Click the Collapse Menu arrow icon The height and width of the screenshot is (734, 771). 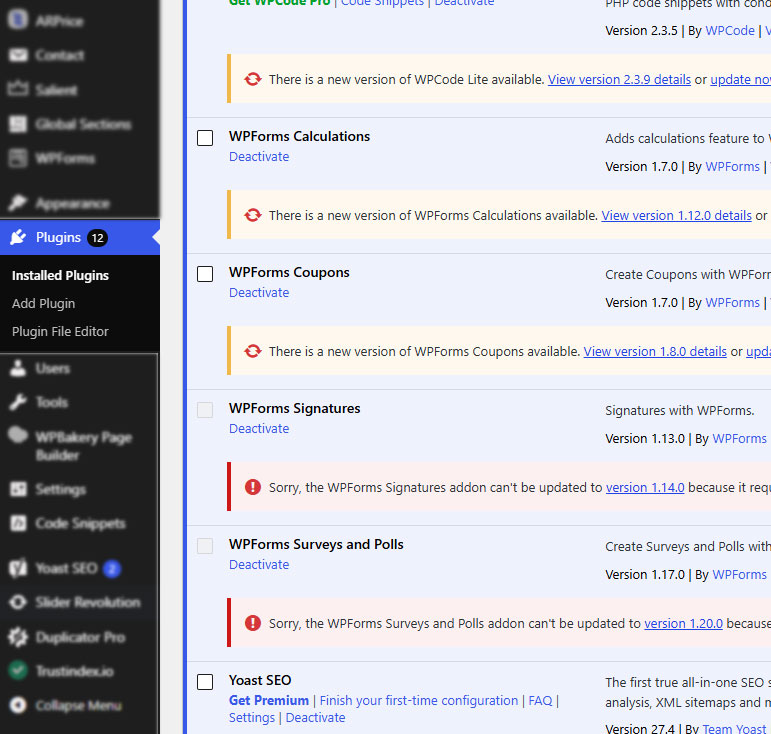[x=18, y=705]
